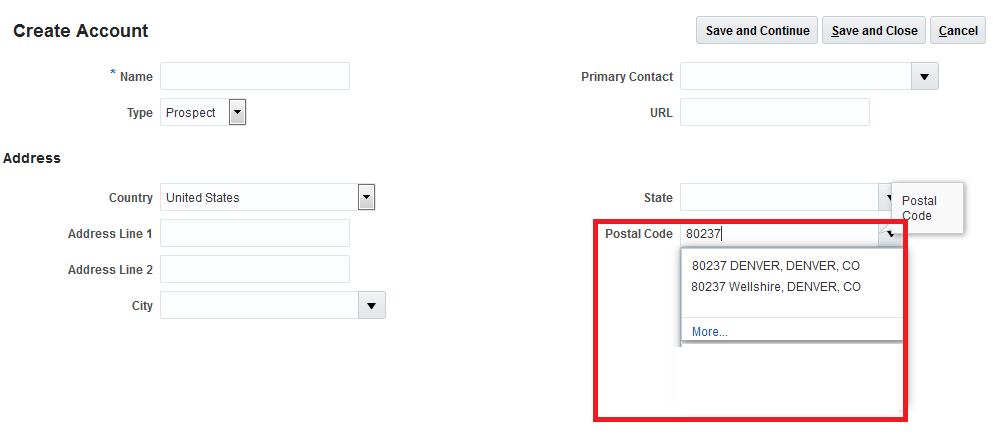993x446 pixels.
Task: Click the City text field
Action: (259, 305)
